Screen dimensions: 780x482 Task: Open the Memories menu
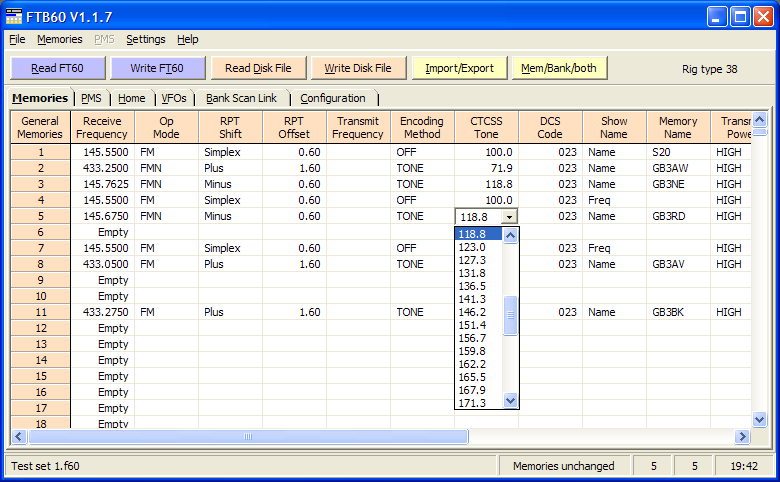pos(60,39)
